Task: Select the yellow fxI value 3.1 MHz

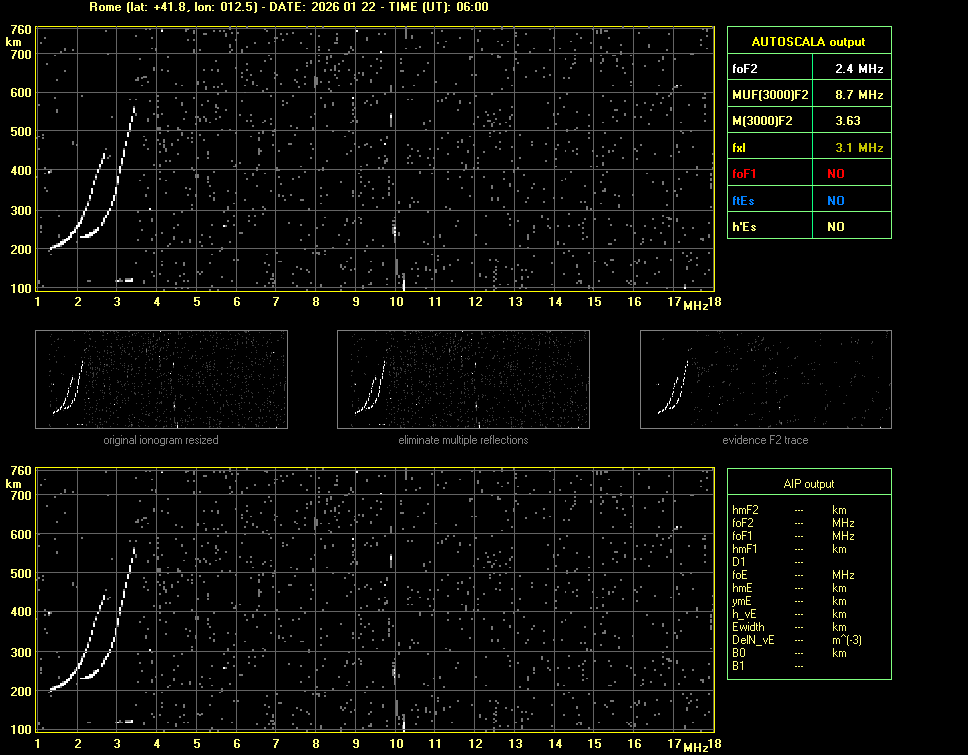Action: pyautogui.click(x=859, y=148)
